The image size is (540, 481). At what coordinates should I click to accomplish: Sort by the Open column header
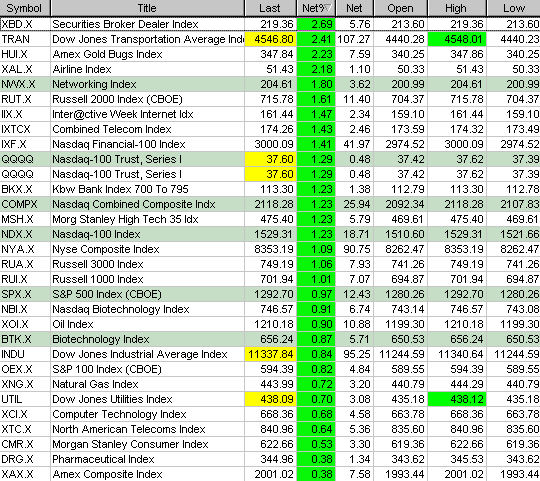tap(400, 8)
